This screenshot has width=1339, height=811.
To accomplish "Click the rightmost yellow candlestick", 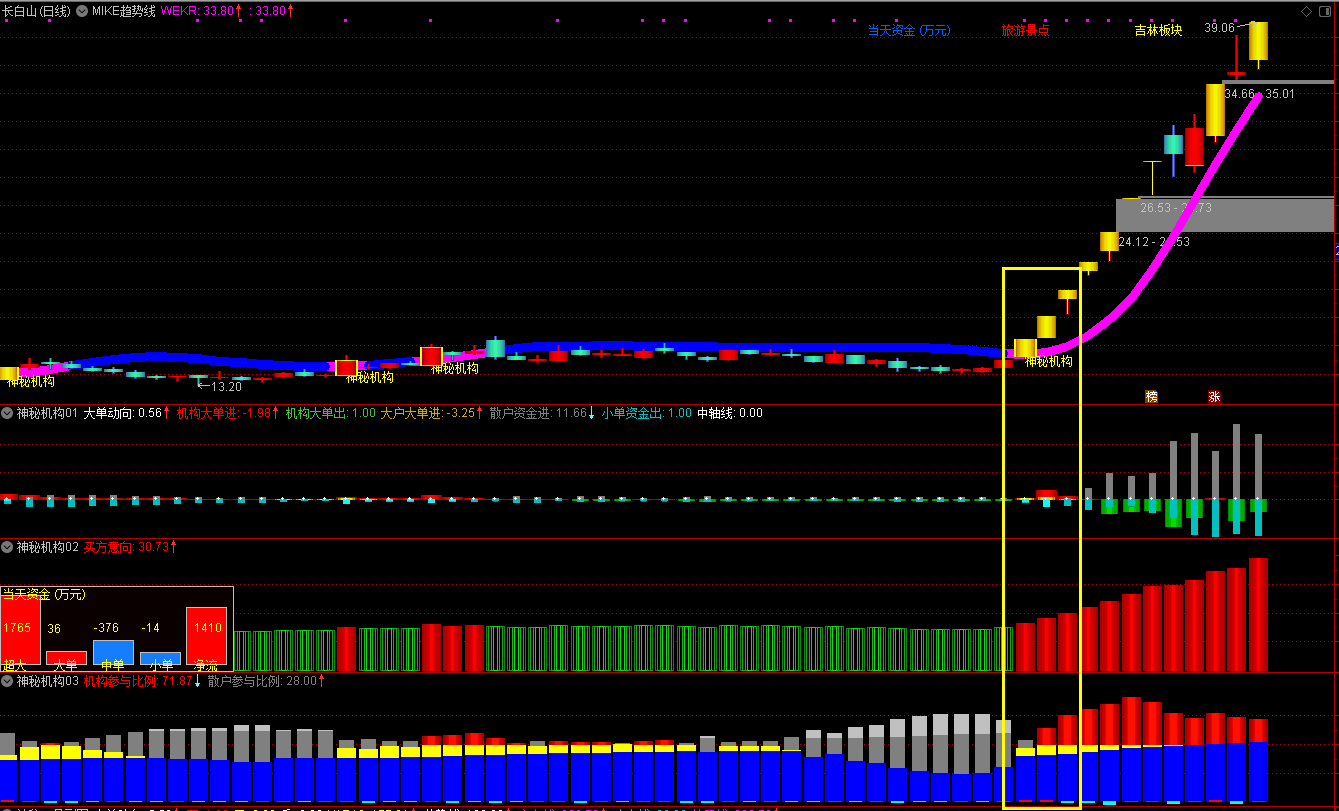I will pyautogui.click(x=1258, y=41).
